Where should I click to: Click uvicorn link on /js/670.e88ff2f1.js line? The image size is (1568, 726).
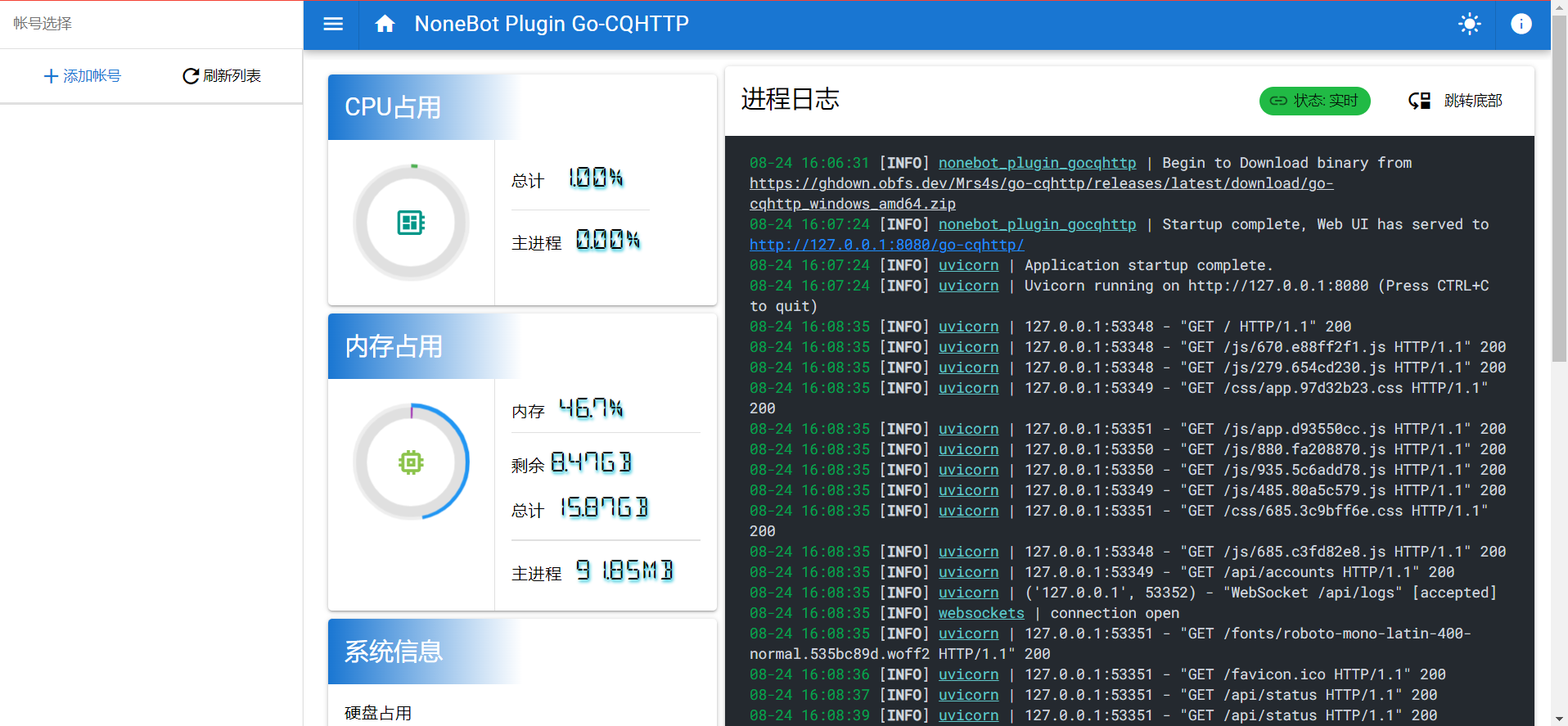point(968,347)
